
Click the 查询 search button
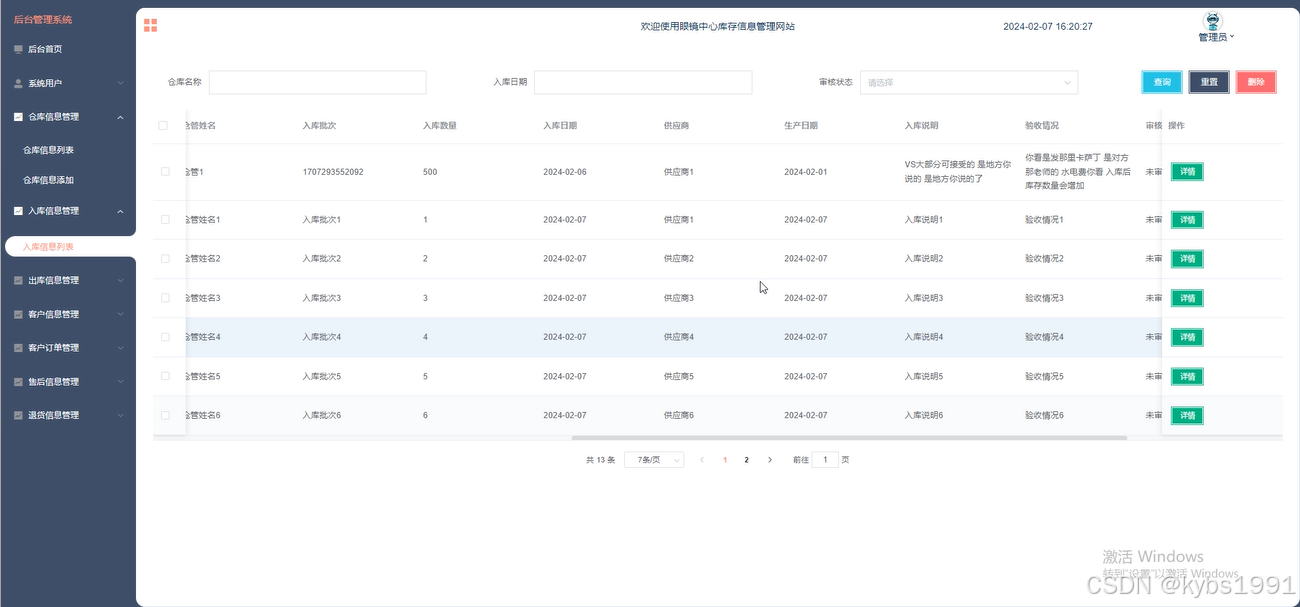point(1162,82)
